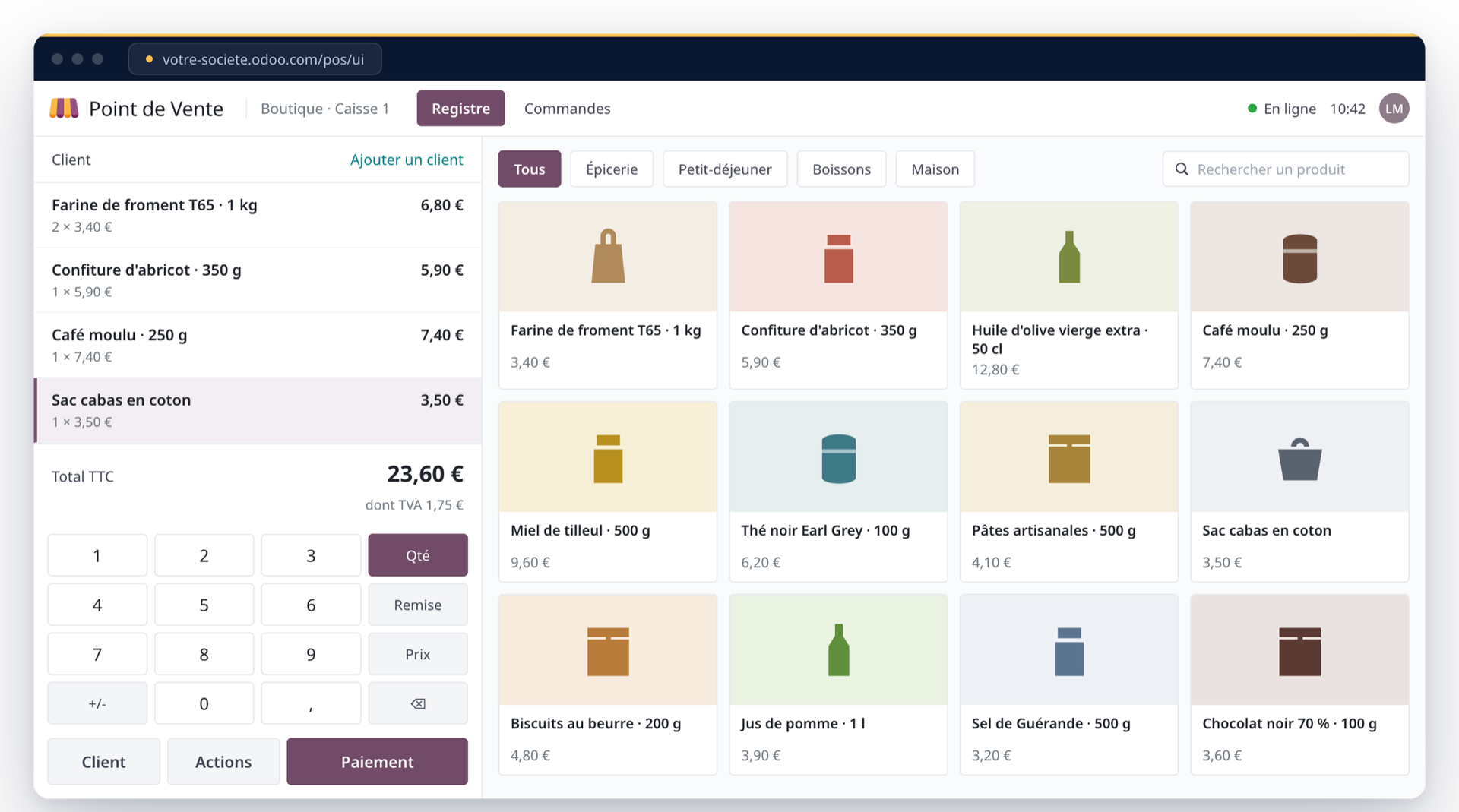The width and height of the screenshot is (1459, 812).
Task: Tap numpad key 1
Action: (x=97, y=555)
